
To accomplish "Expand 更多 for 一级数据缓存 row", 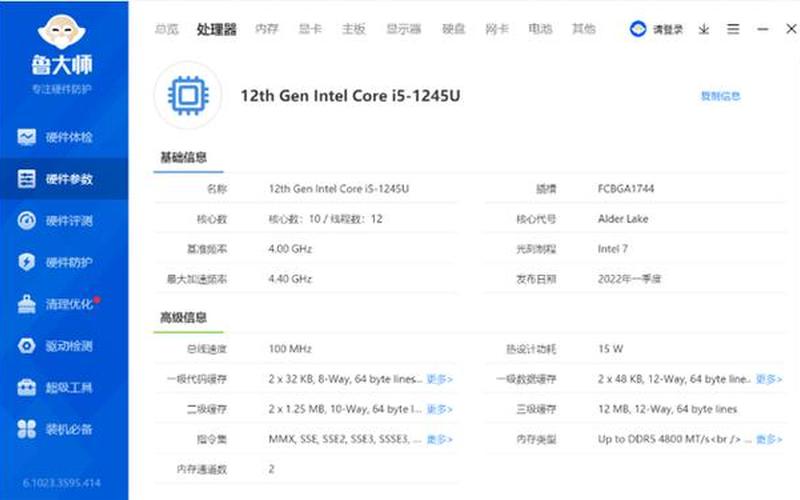I will click(769, 379).
